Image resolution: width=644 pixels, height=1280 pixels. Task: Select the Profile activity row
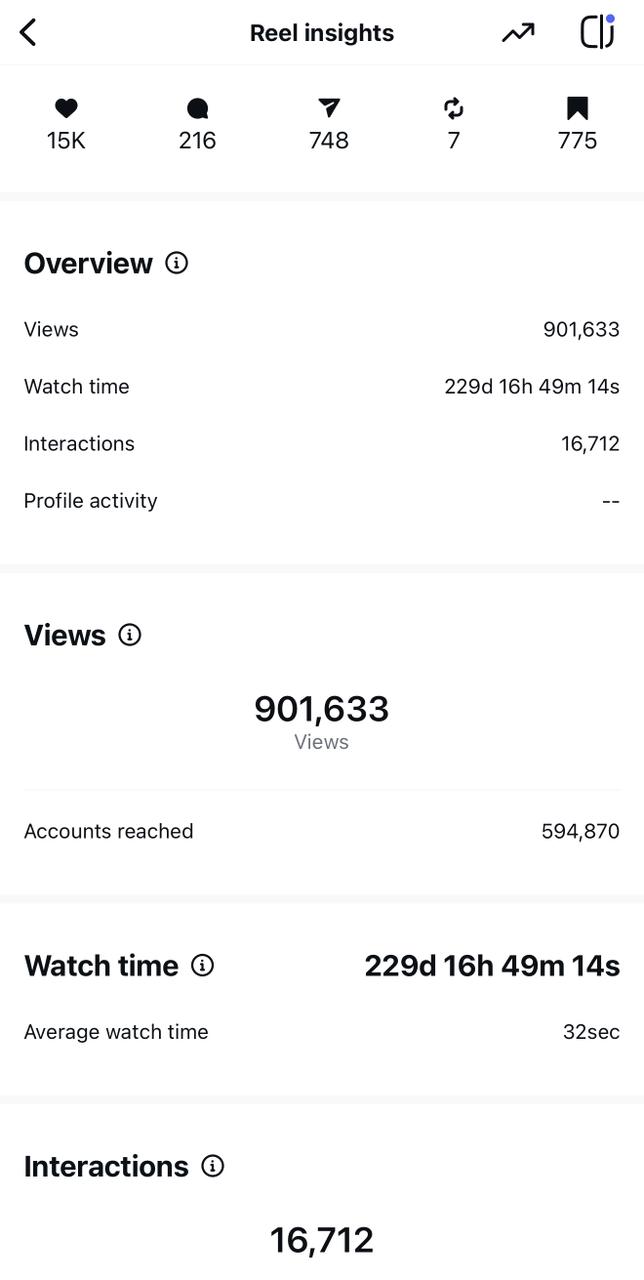click(x=322, y=500)
